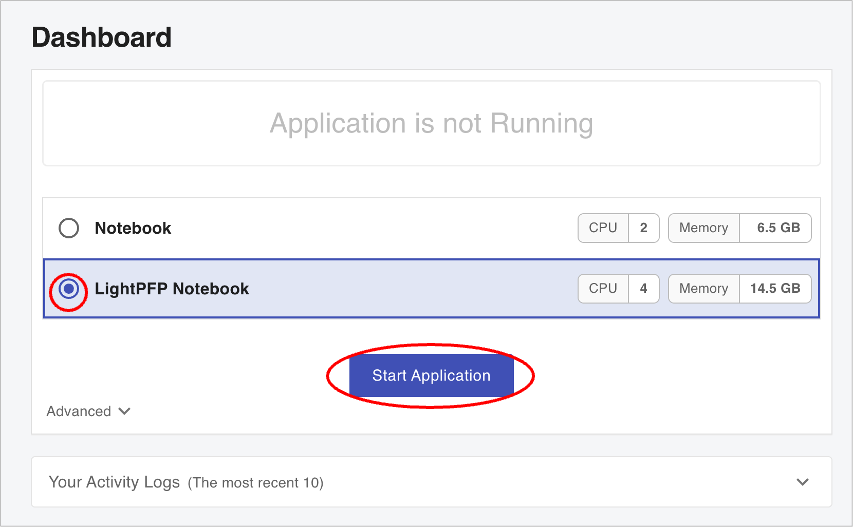Expand Your Activity Logs using the chevron
This screenshot has width=853, height=527.
[x=802, y=482]
